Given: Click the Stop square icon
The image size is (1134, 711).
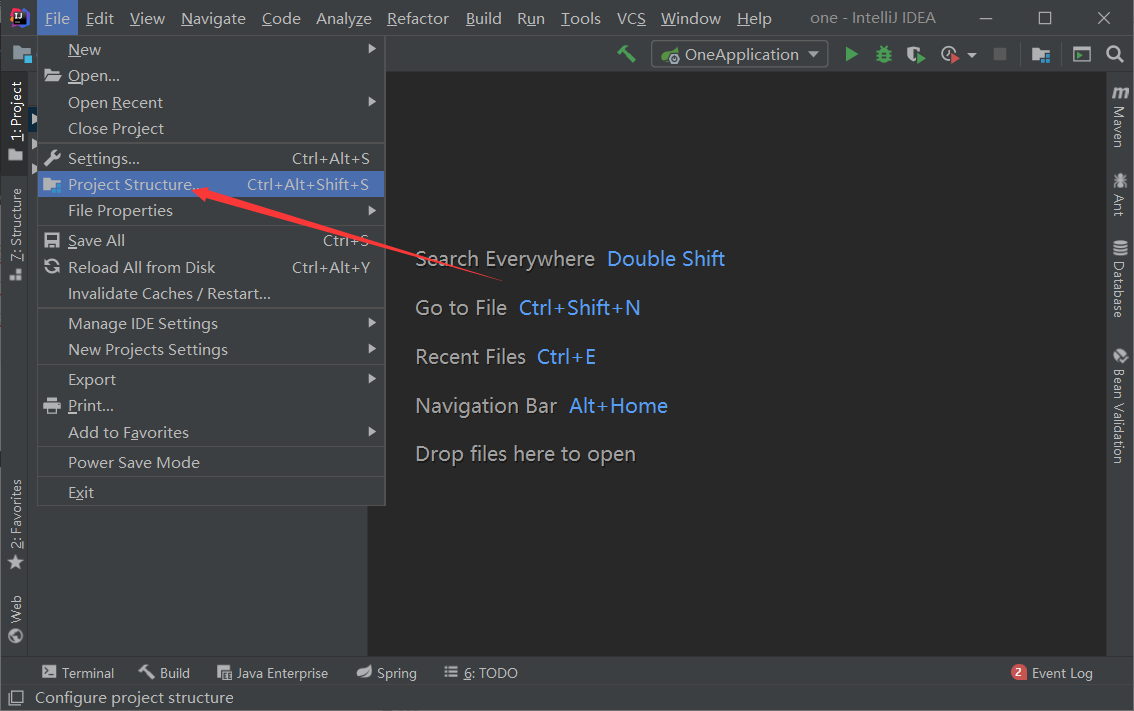Looking at the screenshot, I should click(x=999, y=54).
